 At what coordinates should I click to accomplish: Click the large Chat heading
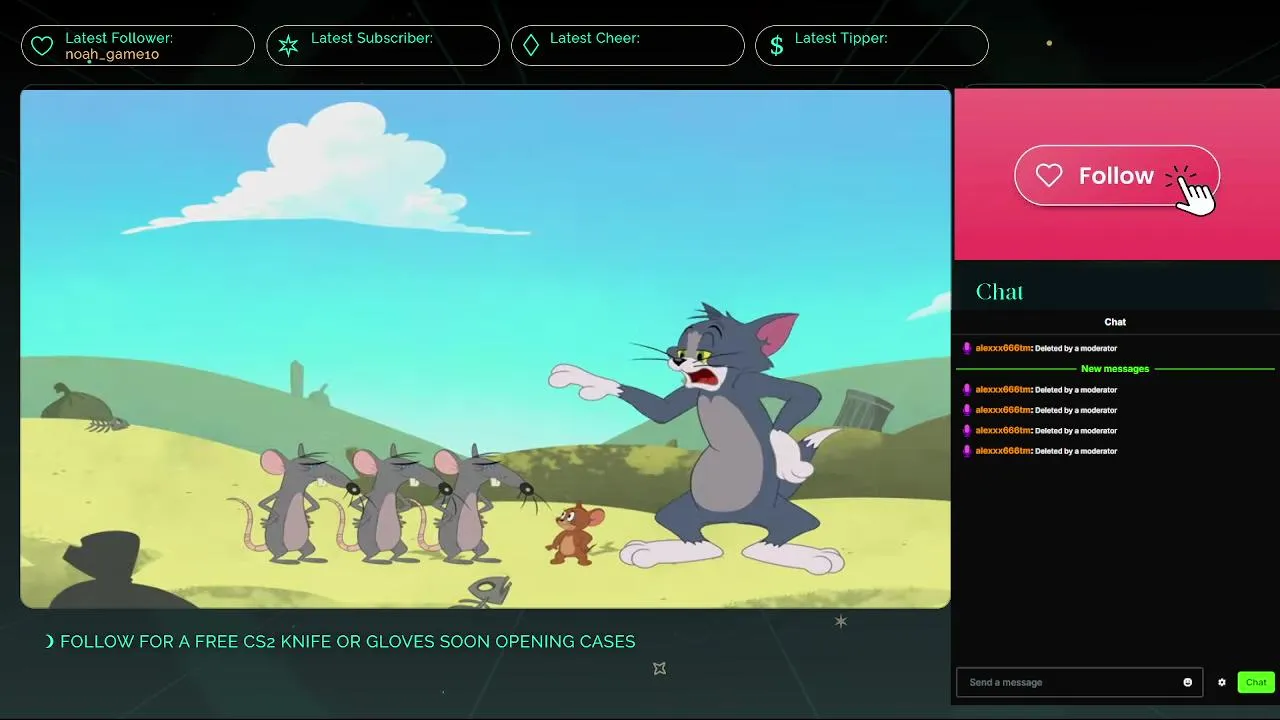pos(1000,292)
